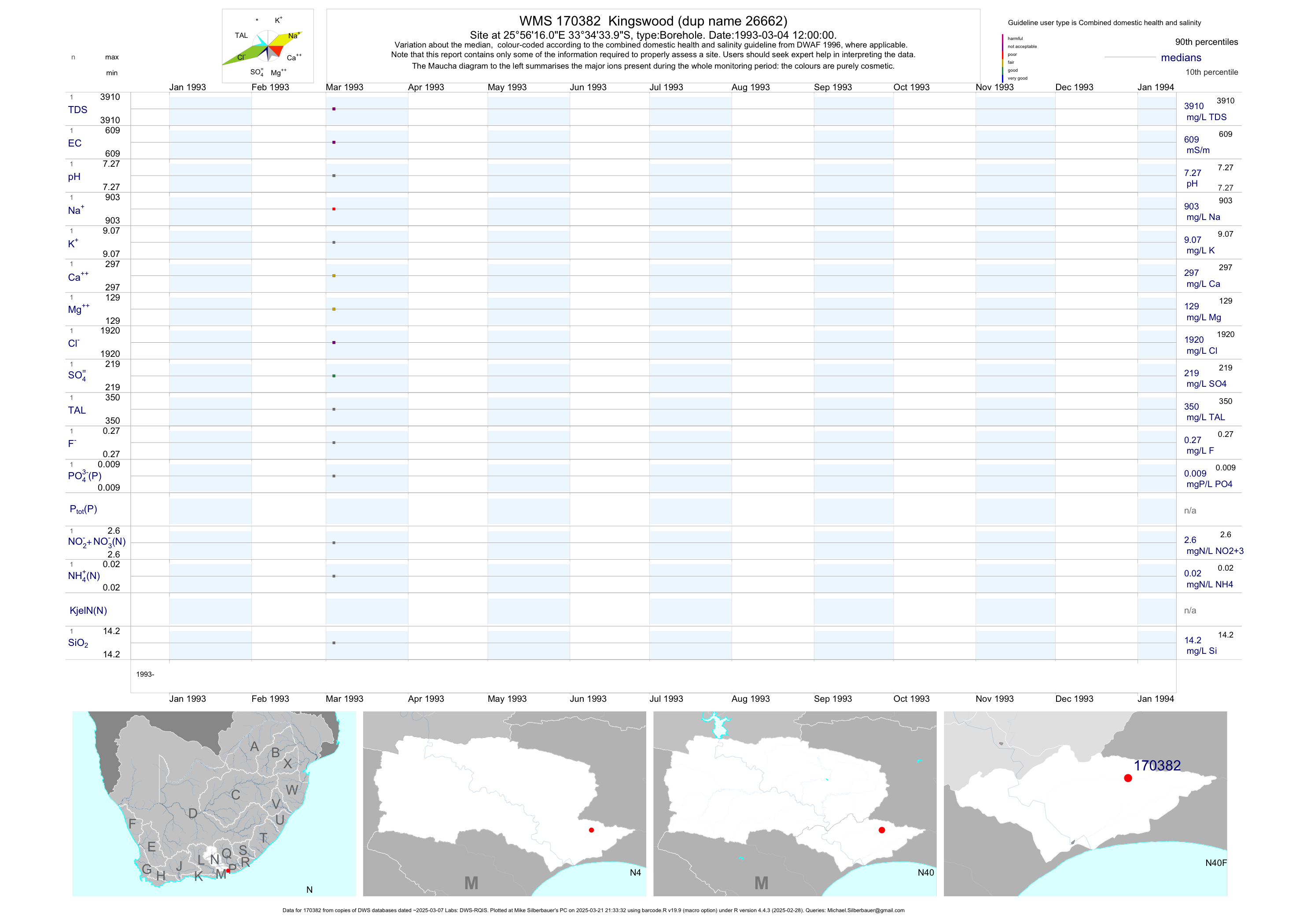The width and height of the screenshot is (1307, 924).
Task: Click the pH row label
Action: click(74, 177)
